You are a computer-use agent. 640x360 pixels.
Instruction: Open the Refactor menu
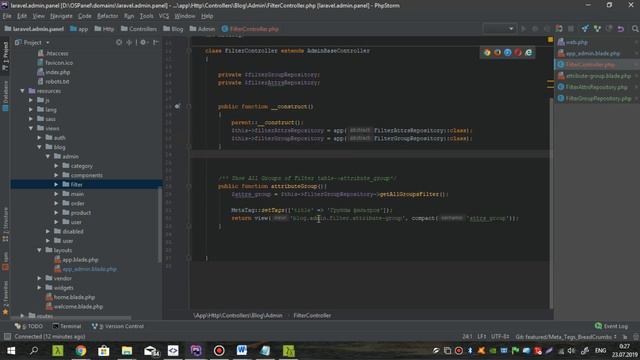coord(107,16)
